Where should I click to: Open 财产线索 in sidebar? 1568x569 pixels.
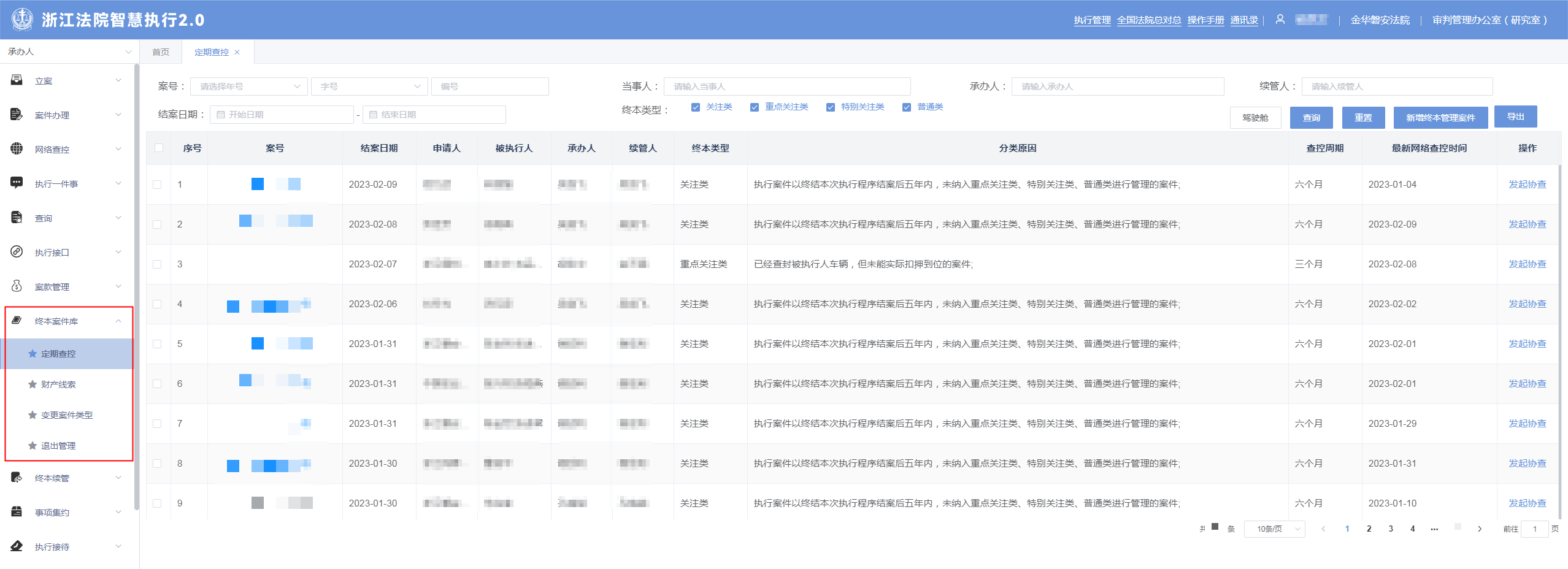click(67, 384)
